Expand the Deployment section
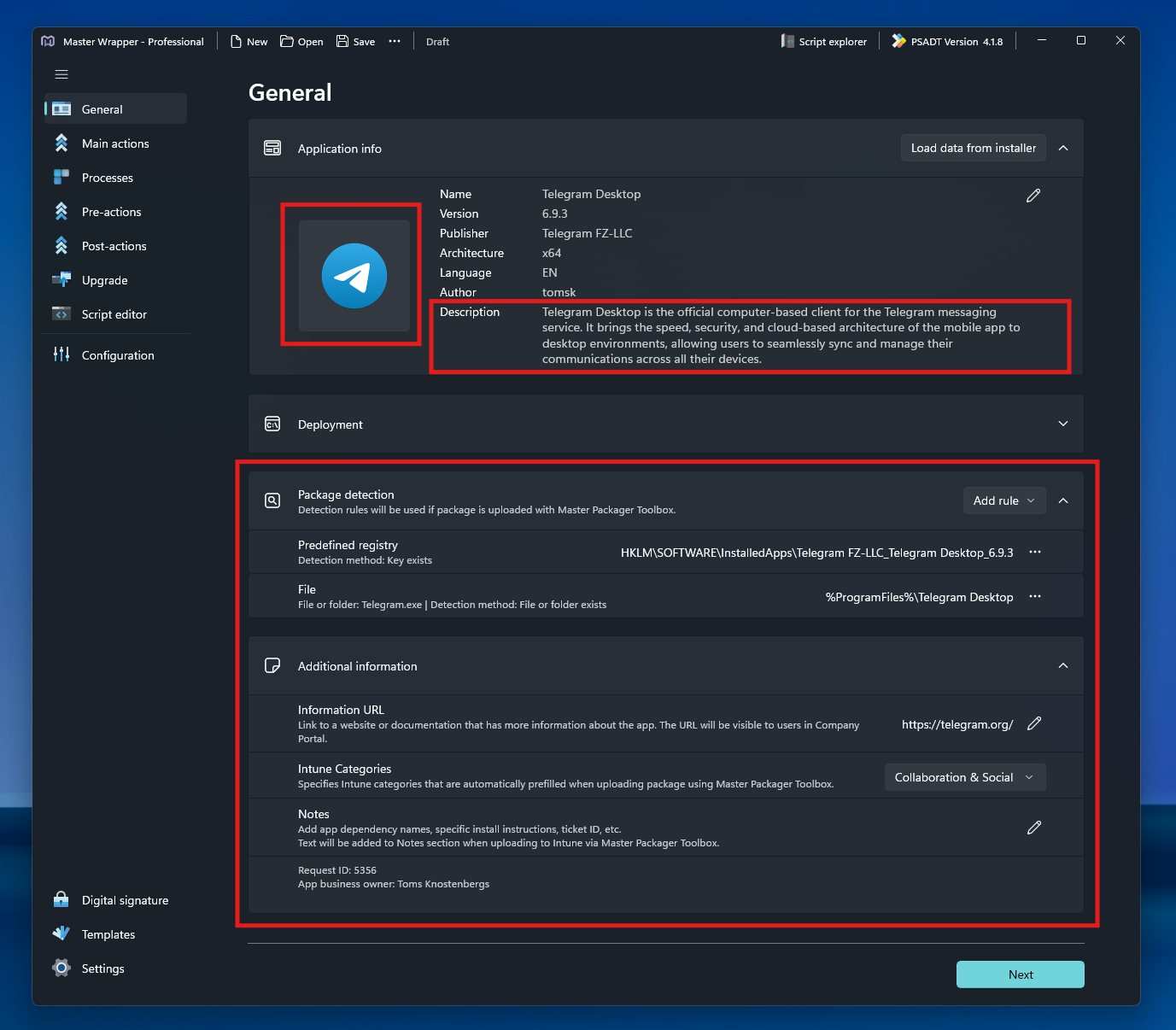 click(x=1063, y=424)
